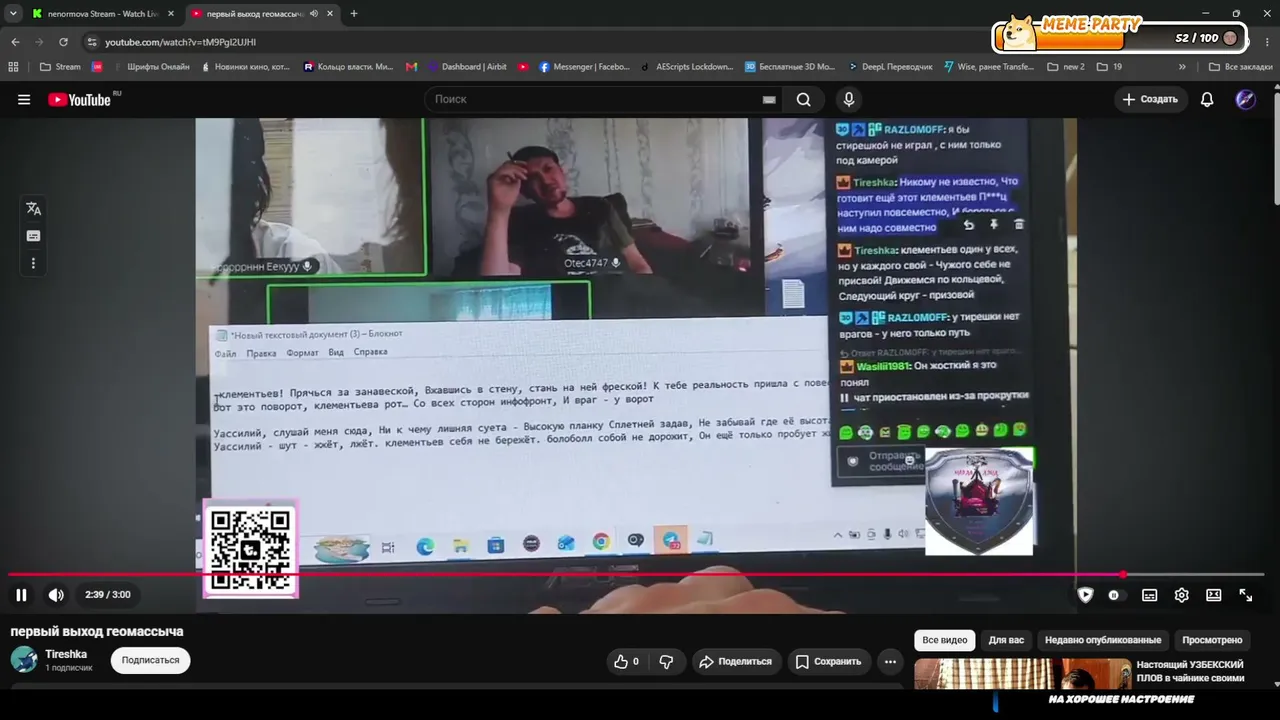Mute the video player volume
Viewport: 1280px width, 720px height.
pyautogui.click(x=56, y=595)
